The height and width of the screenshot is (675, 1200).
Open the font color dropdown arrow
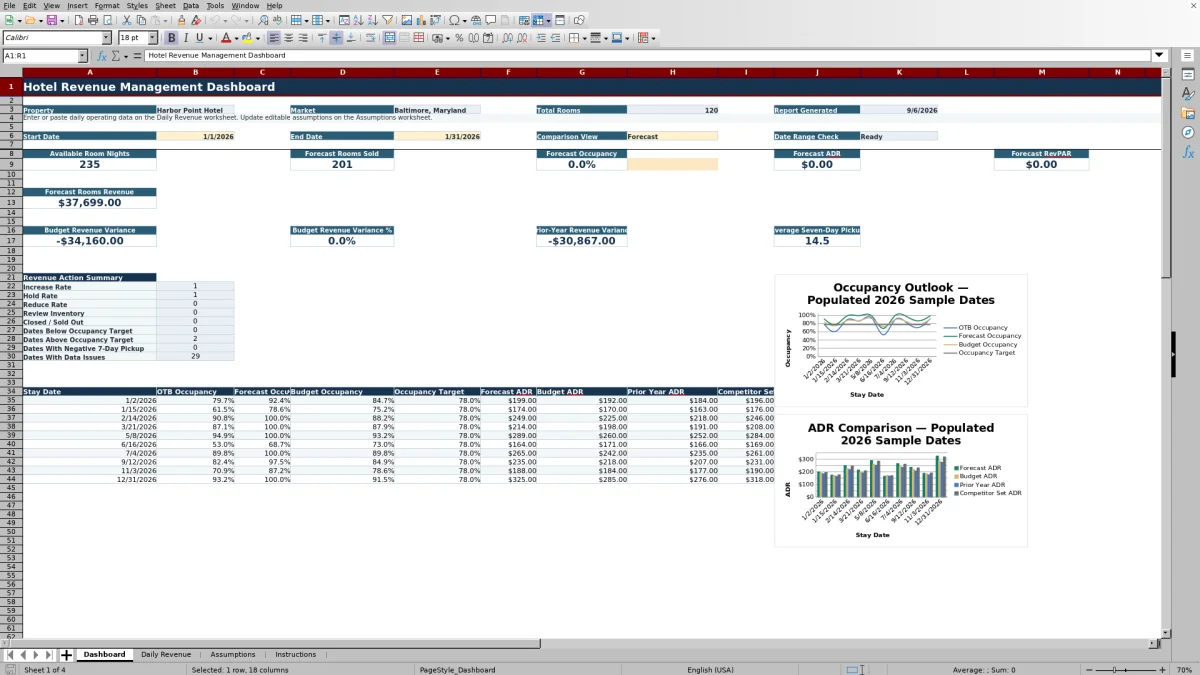point(238,38)
